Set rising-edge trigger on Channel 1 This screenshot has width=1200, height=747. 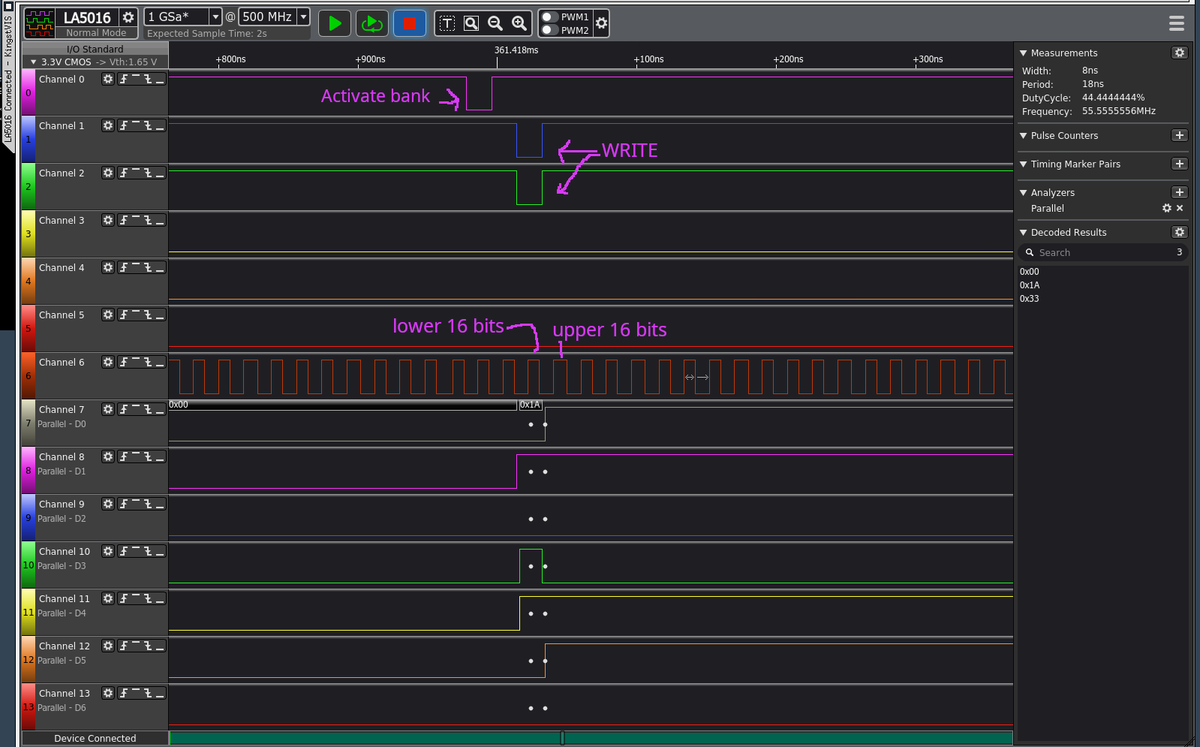pyautogui.click(x=124, y=126)
